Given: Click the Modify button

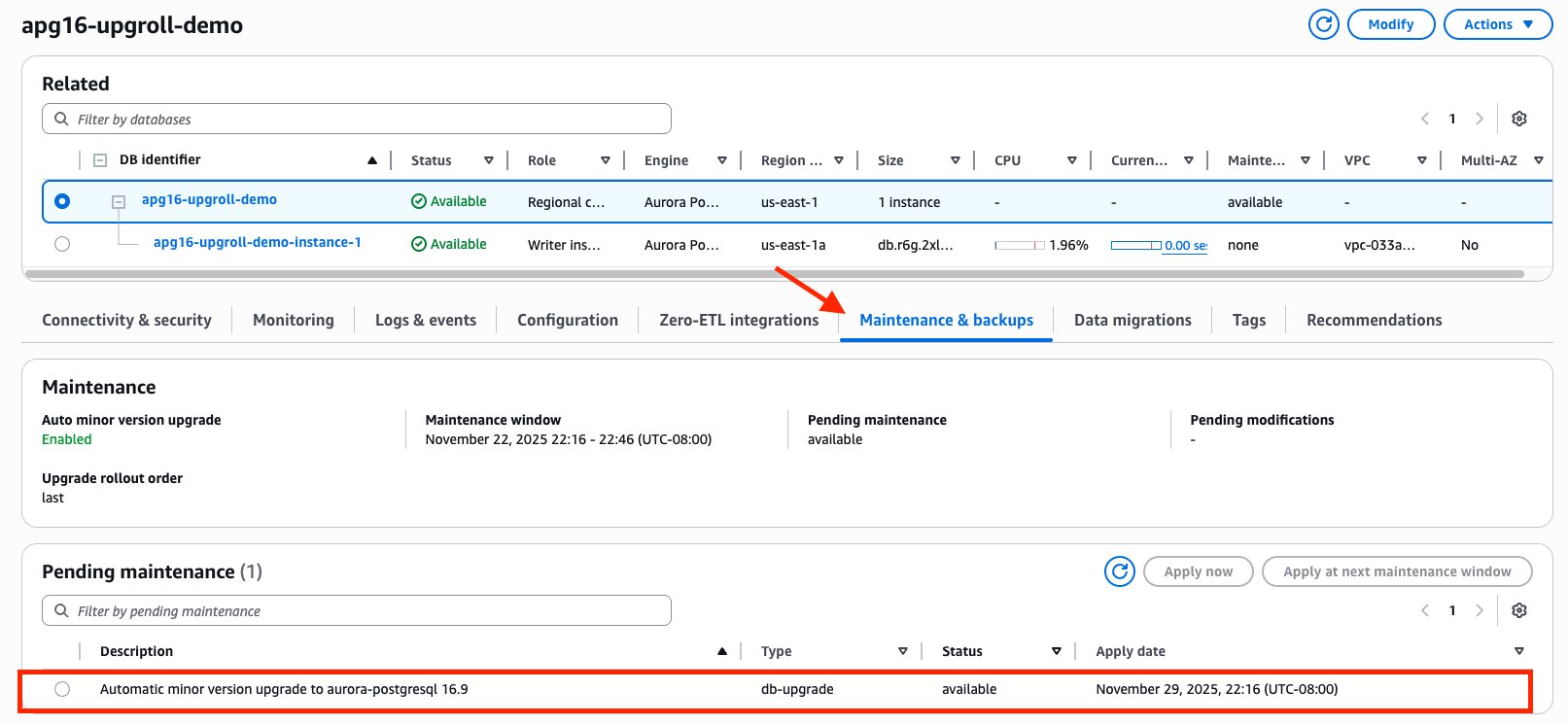Looking at the screenshot, I should pyautogui.click(x=1390, y=24).
